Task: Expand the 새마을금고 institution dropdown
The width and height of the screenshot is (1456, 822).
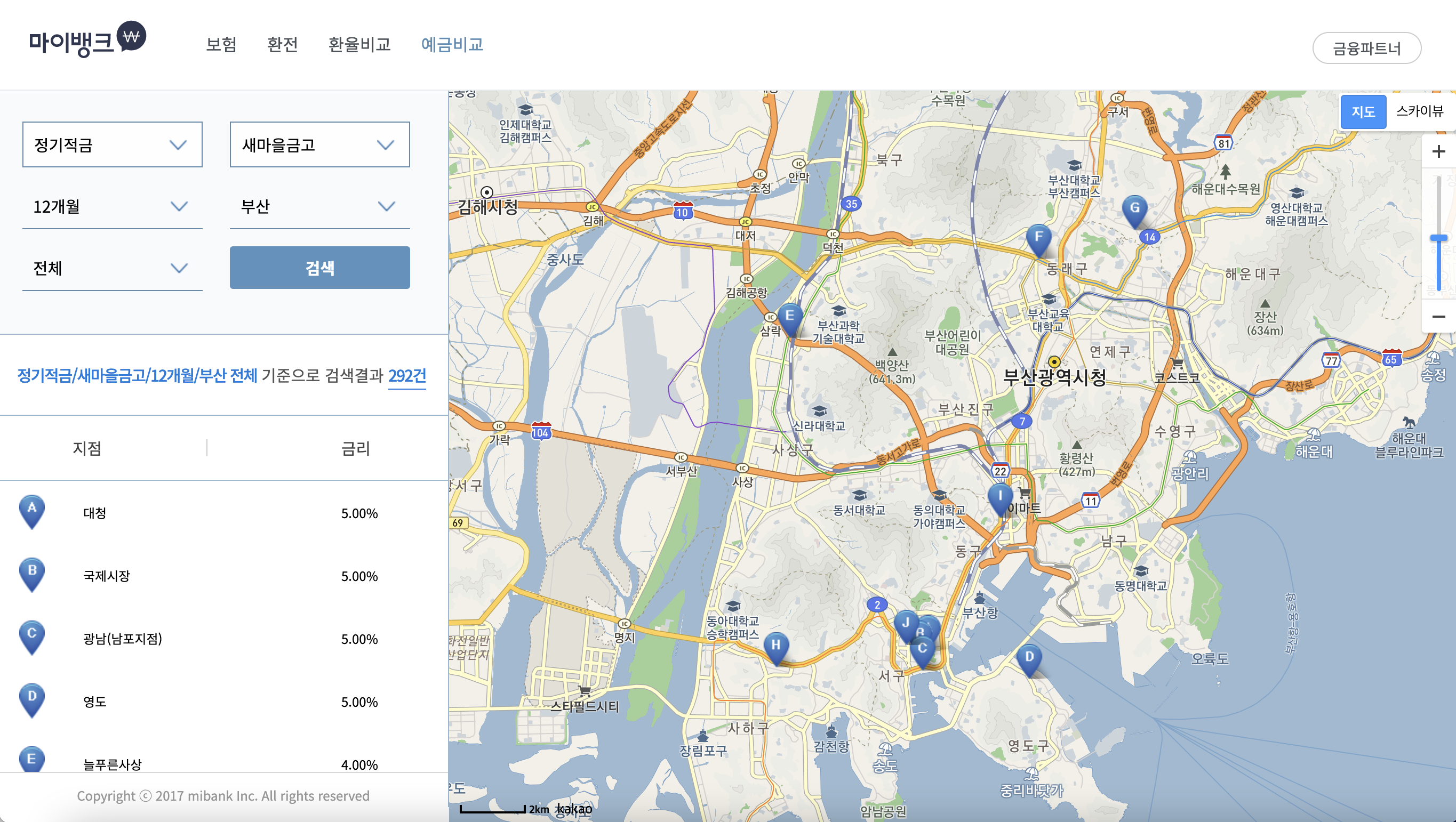Action: (x=320, y=144)
